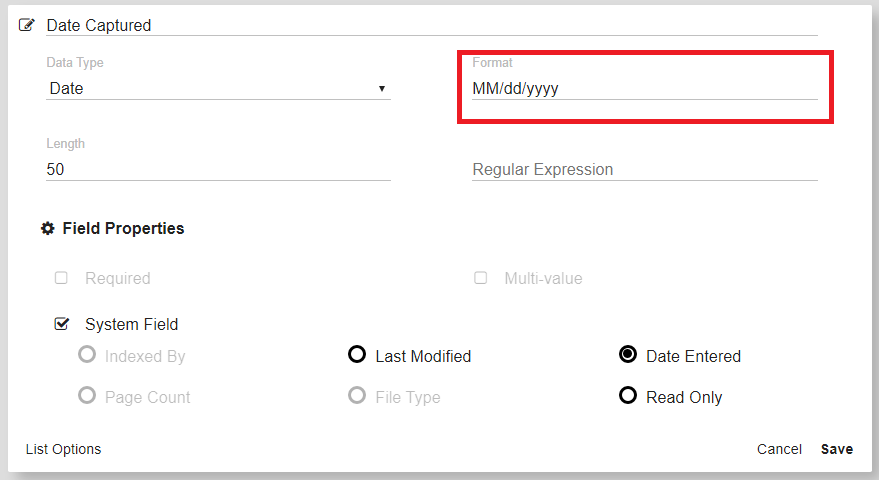Select the Indexed By radio button

(87, 355)
